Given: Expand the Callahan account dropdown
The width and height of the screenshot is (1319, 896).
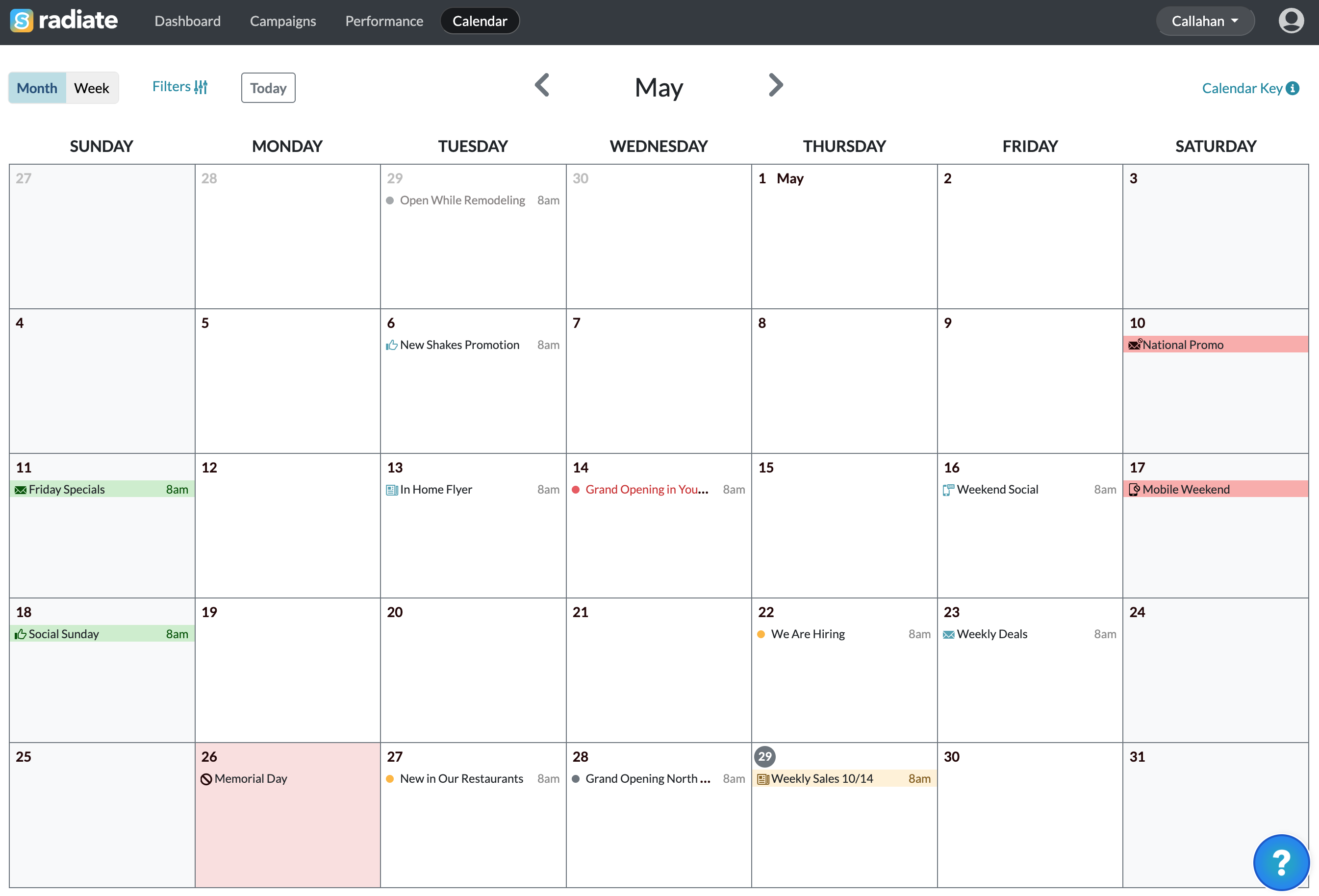Looking at the screenshot, I should [x=1204, y=21].
